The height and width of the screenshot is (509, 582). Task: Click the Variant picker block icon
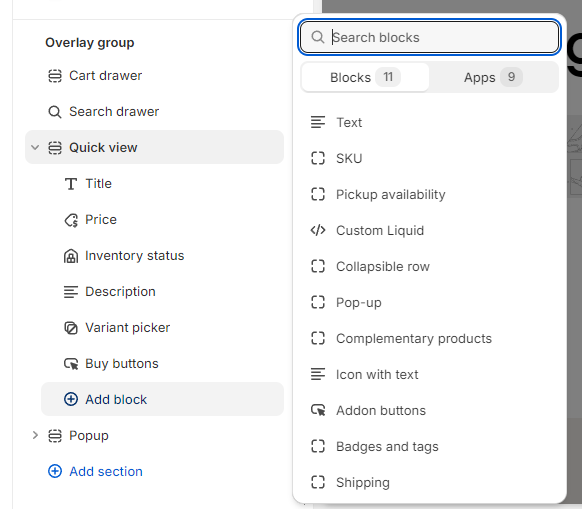[x=71, y=328]
